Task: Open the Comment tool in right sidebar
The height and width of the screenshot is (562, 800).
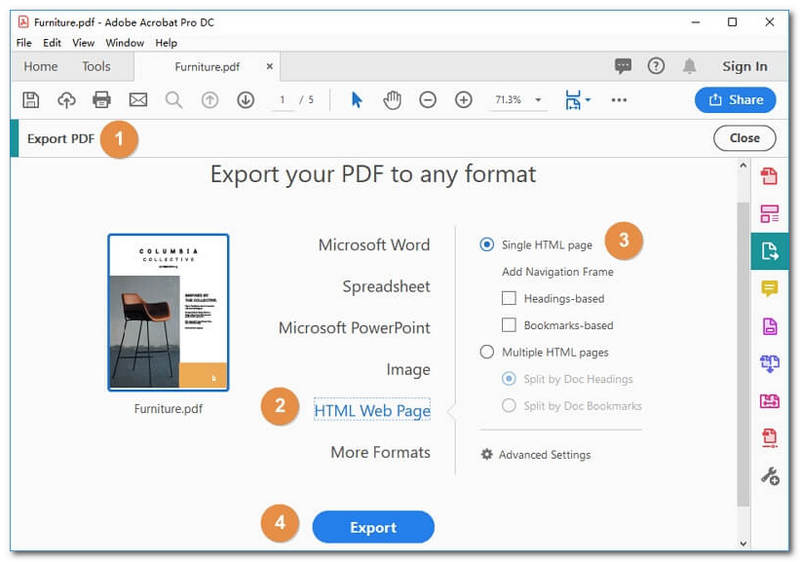Action: pyautogui.click(x=769, y=288)
